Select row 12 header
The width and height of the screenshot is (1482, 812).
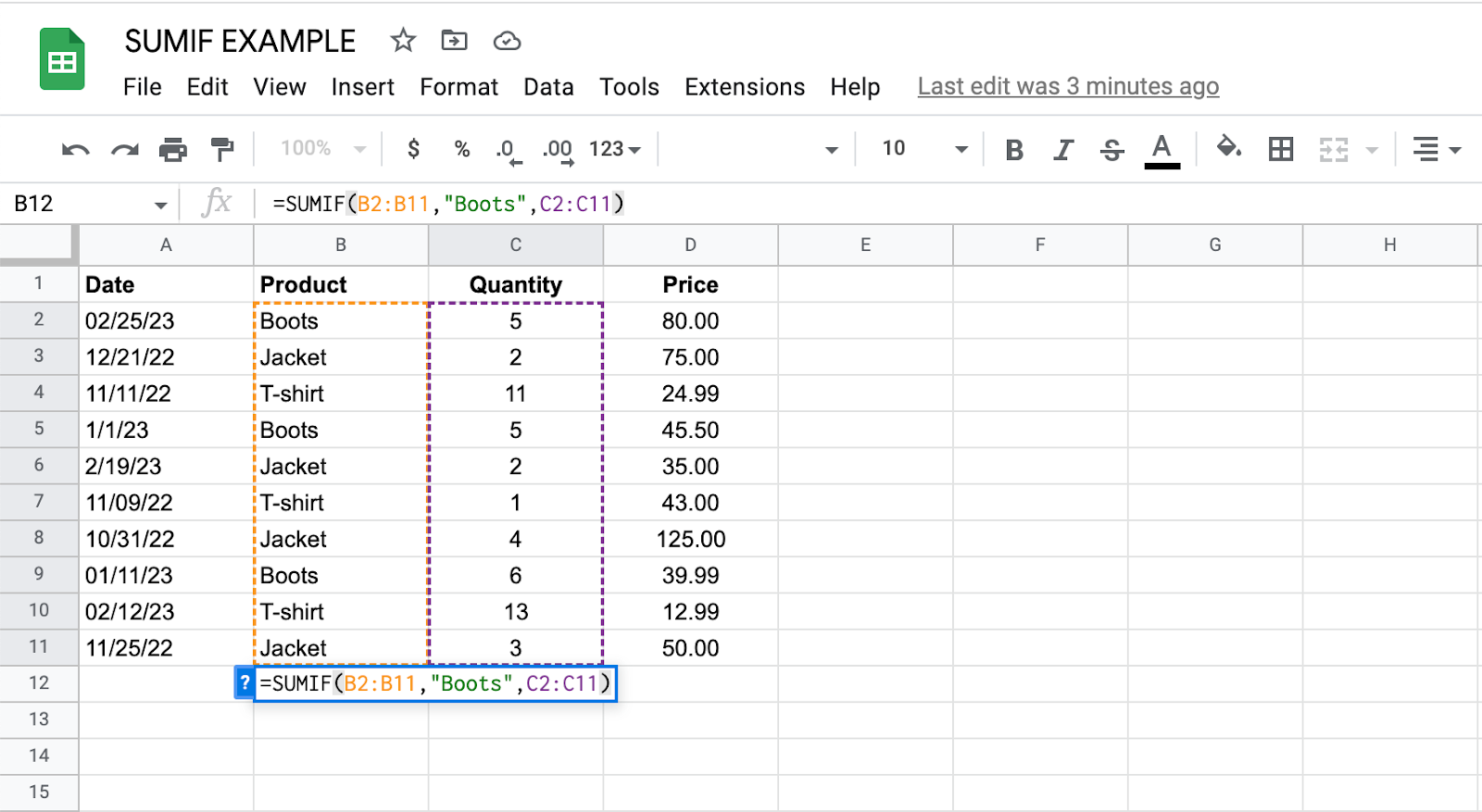(x=39, y=682)
